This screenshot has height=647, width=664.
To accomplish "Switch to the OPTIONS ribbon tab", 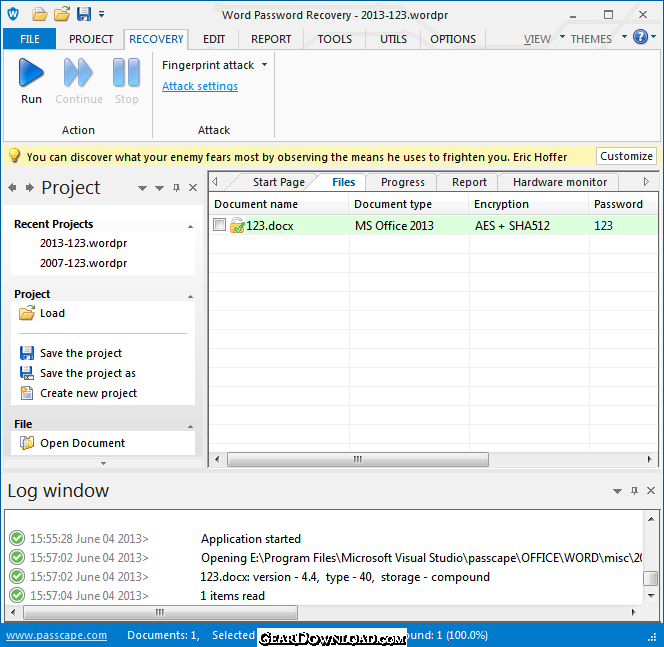I will [453, 39].
